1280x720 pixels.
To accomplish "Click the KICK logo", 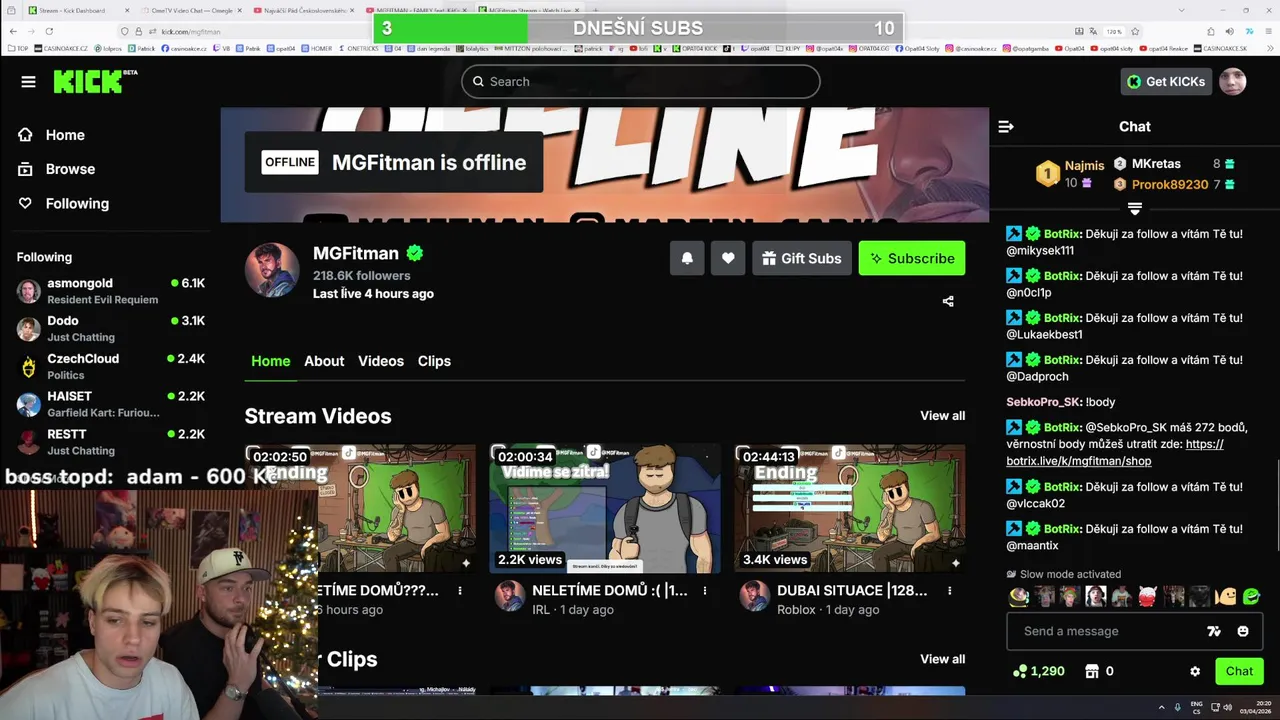I will pyautogui.click(x=95, y=81).
